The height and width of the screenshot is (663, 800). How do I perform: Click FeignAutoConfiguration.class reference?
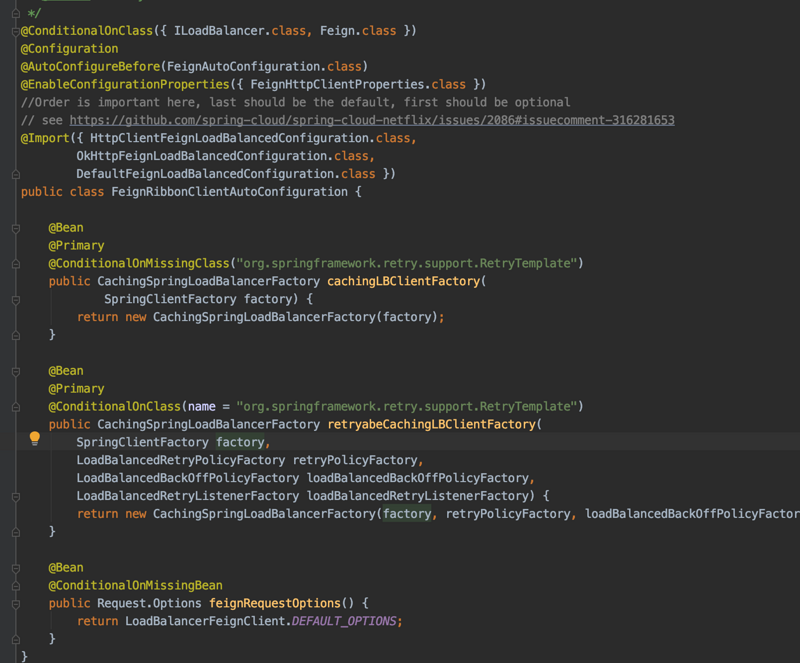coord(264,66)
